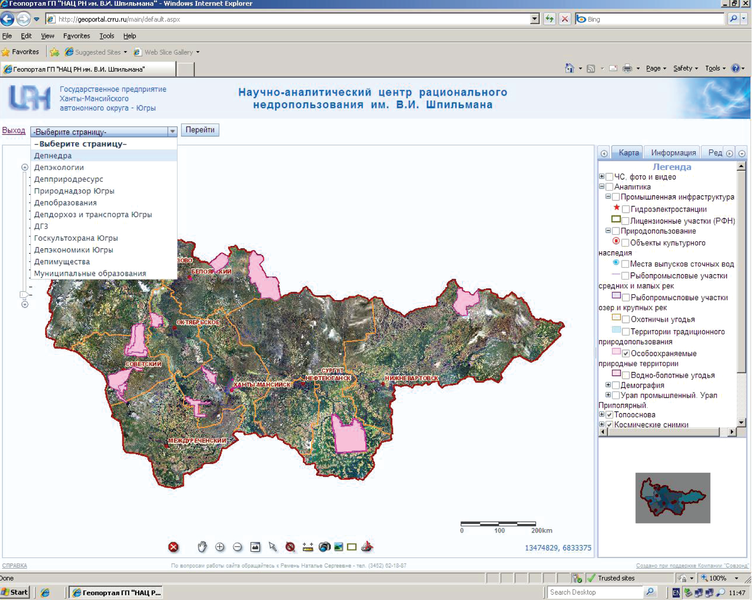The image size is (752, 600).
Task: Click the zoom out minus tool
Action: point(237,547)
